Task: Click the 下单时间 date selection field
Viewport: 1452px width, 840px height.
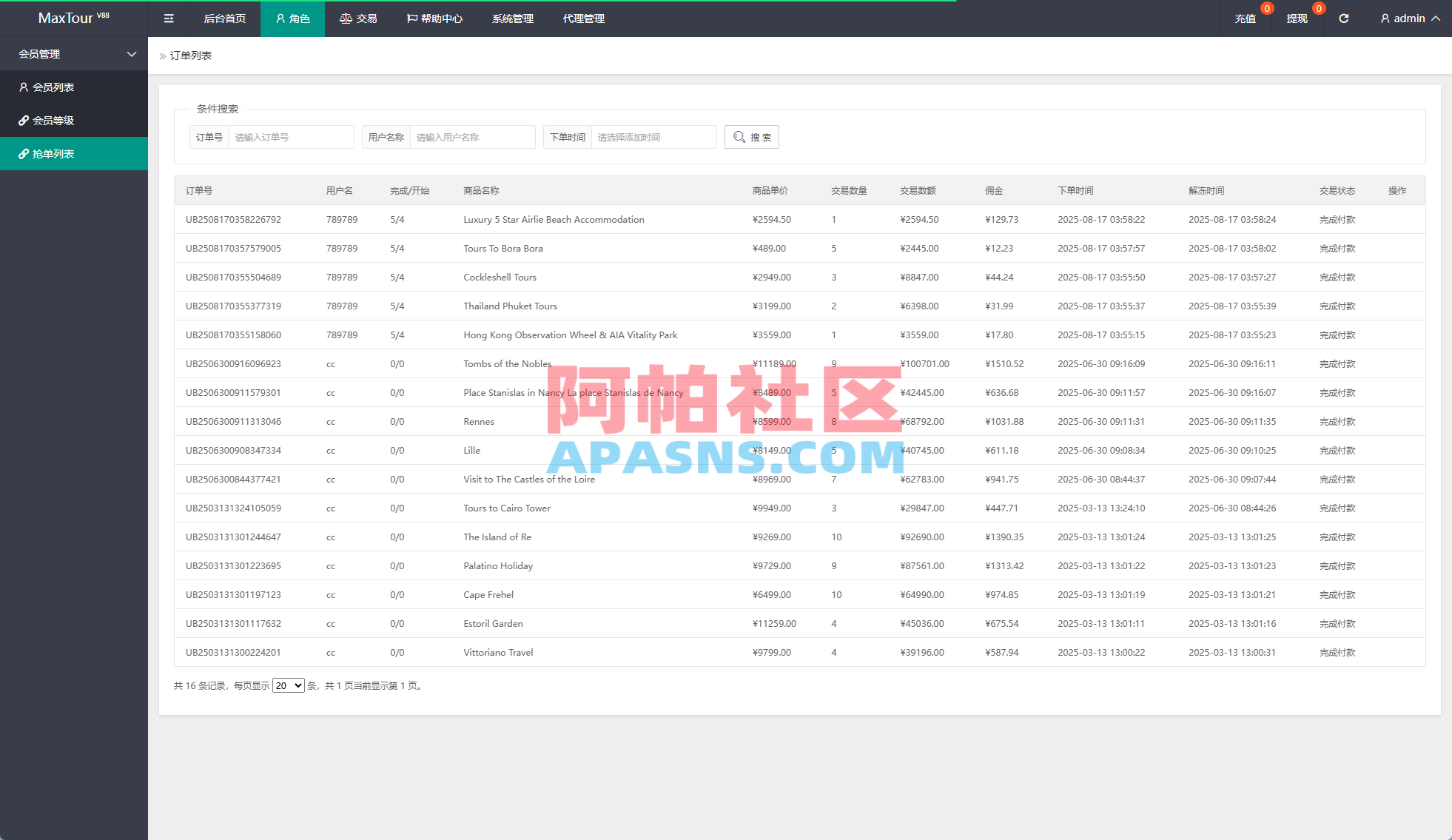Action: tap(653, 137)
